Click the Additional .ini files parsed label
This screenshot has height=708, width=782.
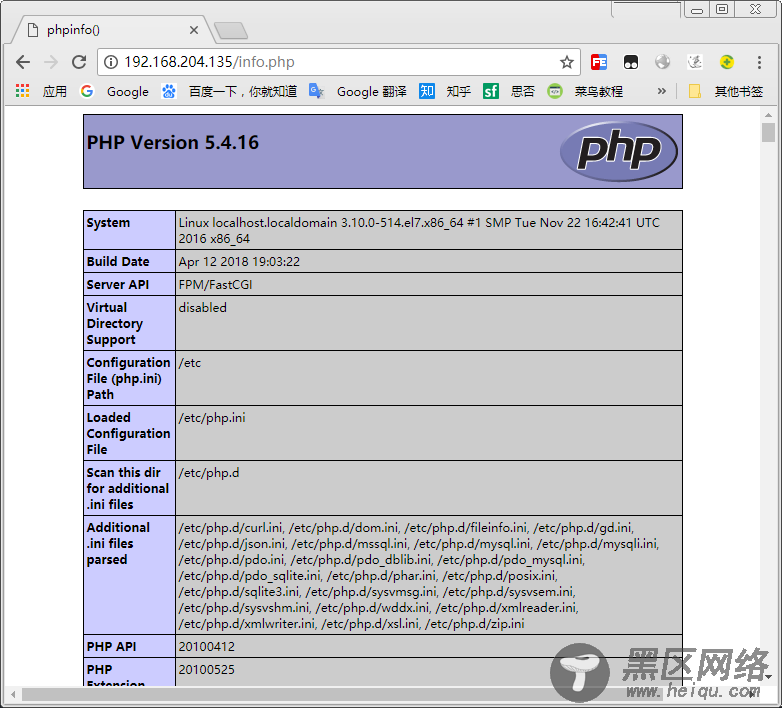click(x=118, y=543)
